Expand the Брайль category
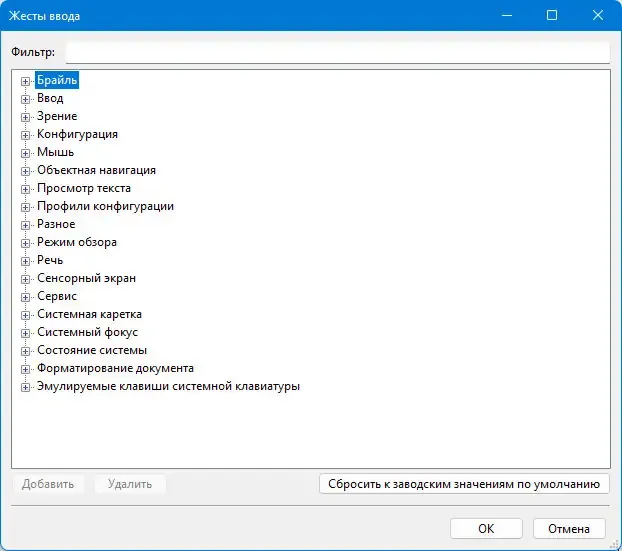 tap(25, 81)
